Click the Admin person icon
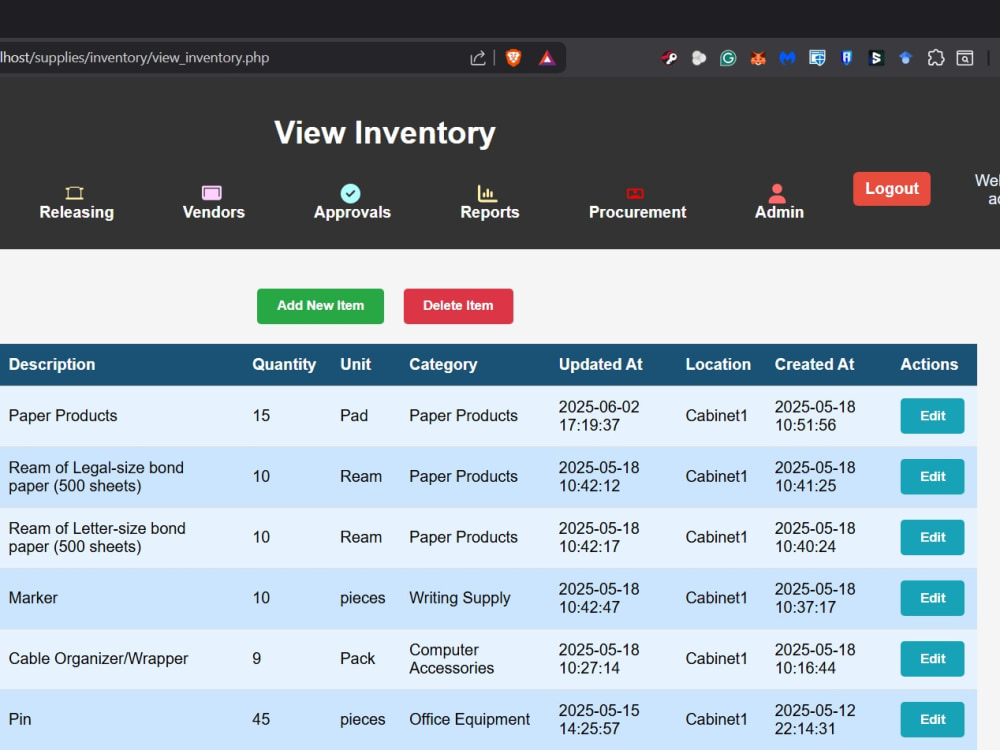Screen dimensions: 1000x750 tap(777, 193)
